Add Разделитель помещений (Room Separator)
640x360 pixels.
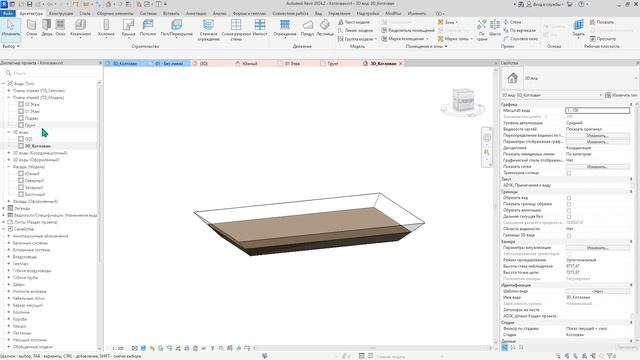[408, 30]
